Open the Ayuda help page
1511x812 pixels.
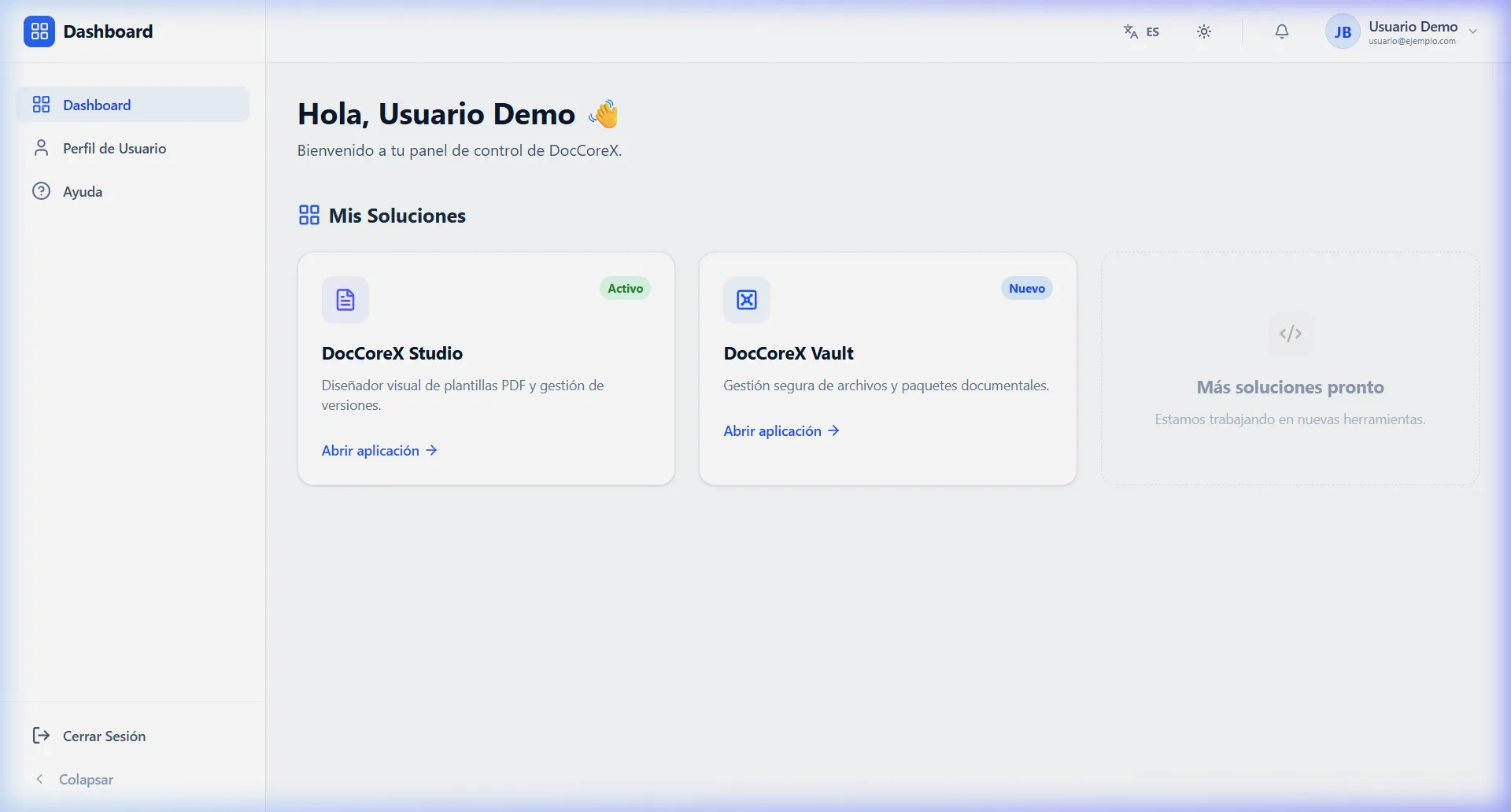pos(132,191)
